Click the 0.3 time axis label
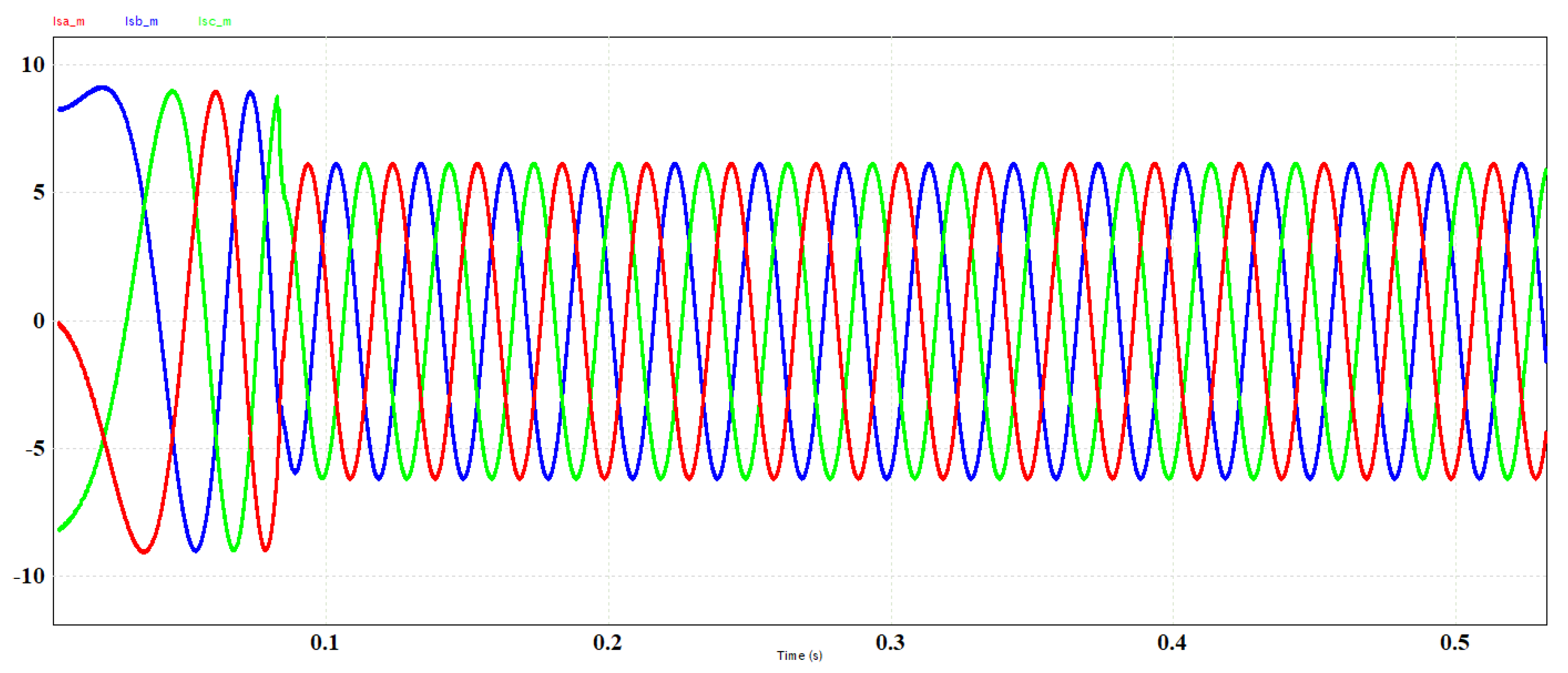This screenshot has width=1568, height=673. (x=890, y=643)
